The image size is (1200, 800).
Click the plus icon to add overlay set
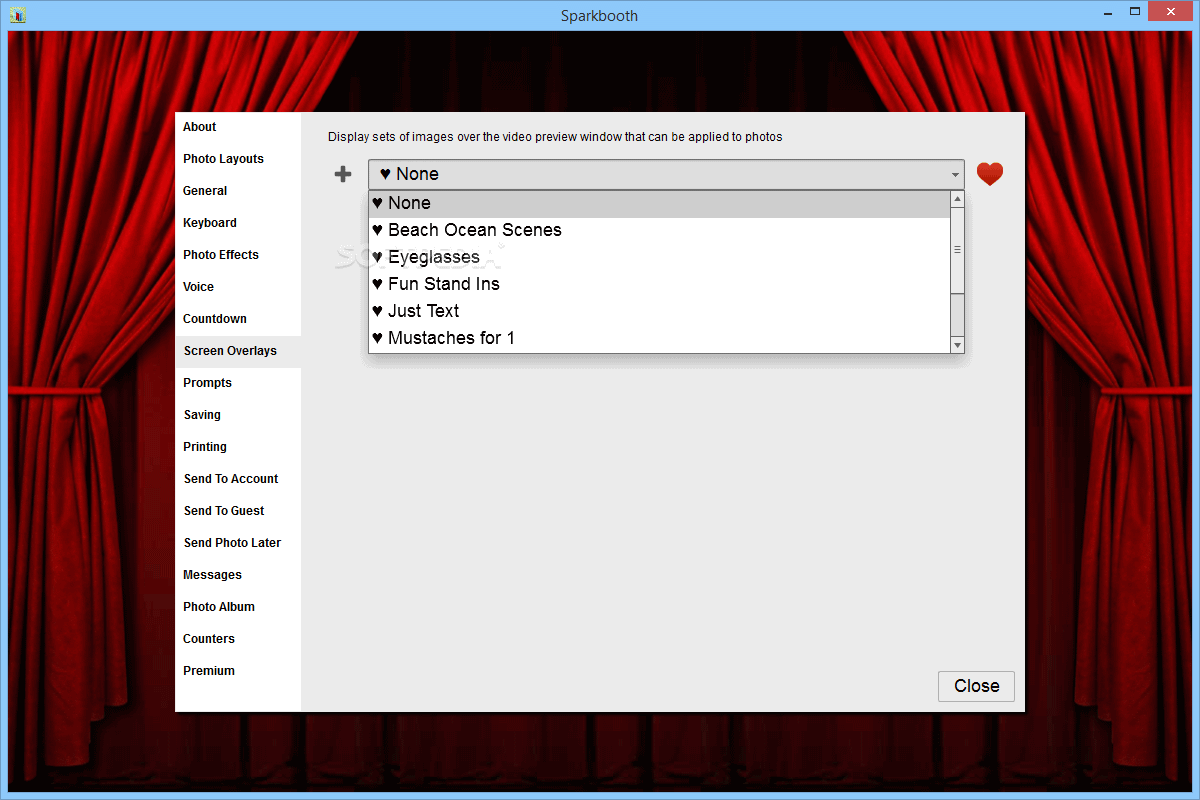coord(343,174)
